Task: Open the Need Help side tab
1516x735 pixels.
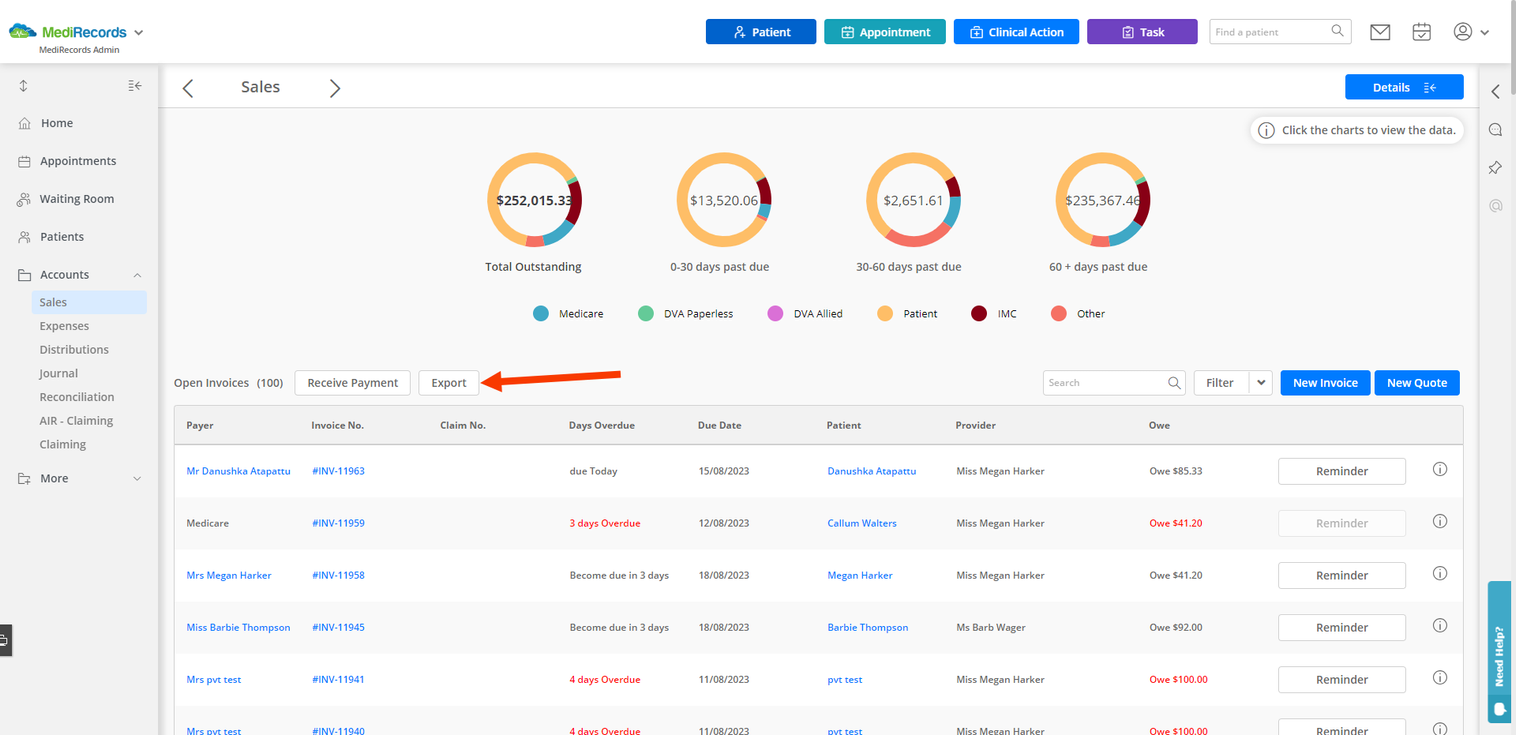Action: pos(1499,651)
